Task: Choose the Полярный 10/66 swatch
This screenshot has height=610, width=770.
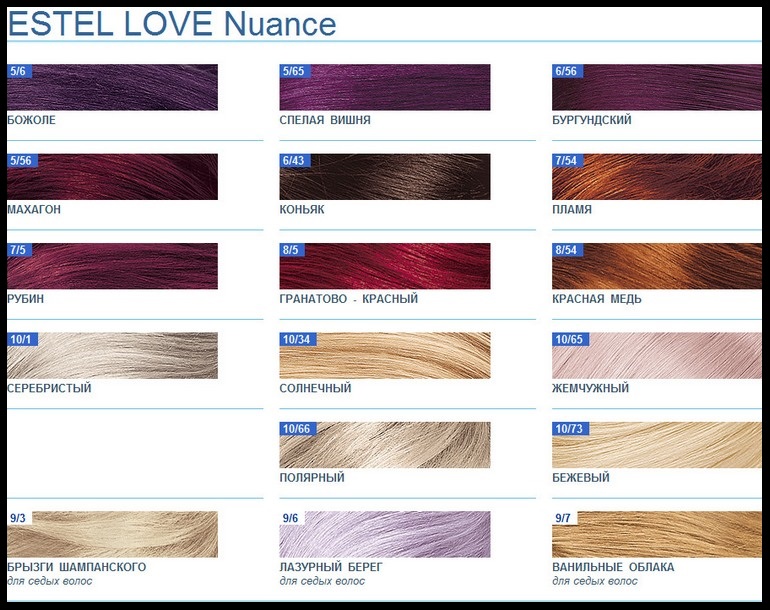Action: click(385, 445)
